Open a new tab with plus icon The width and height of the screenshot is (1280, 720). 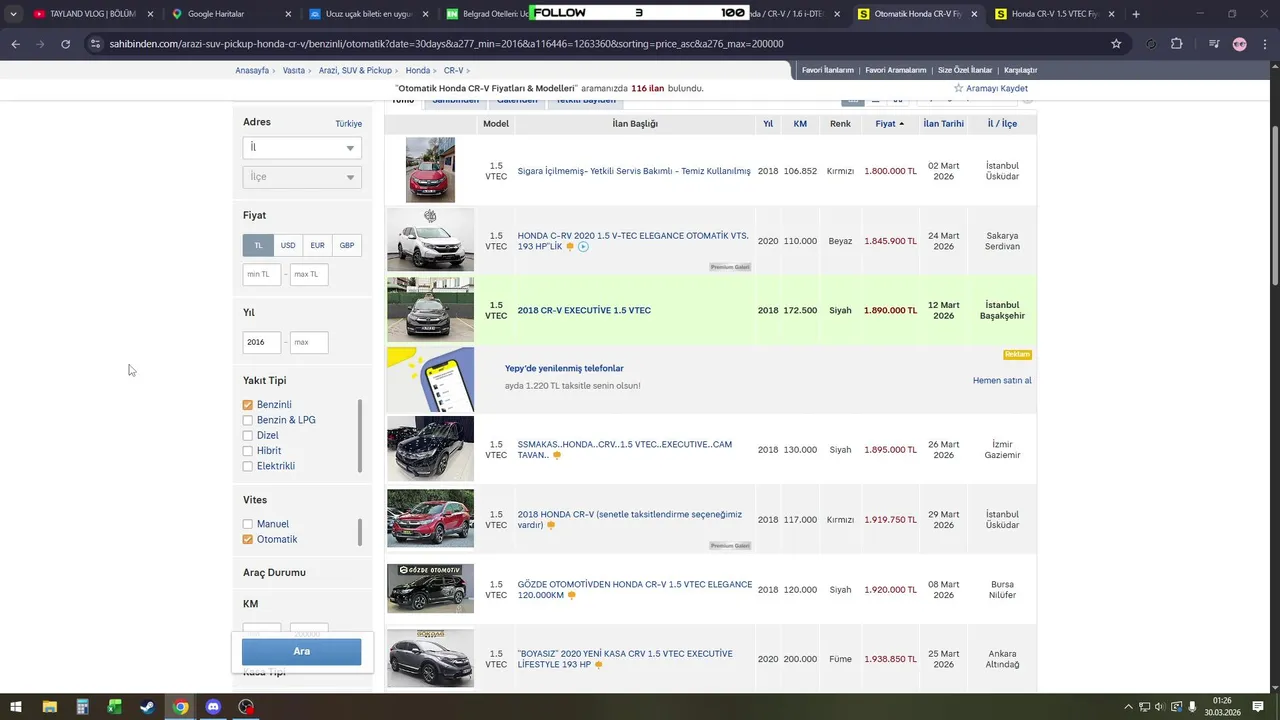point(1136,14)
